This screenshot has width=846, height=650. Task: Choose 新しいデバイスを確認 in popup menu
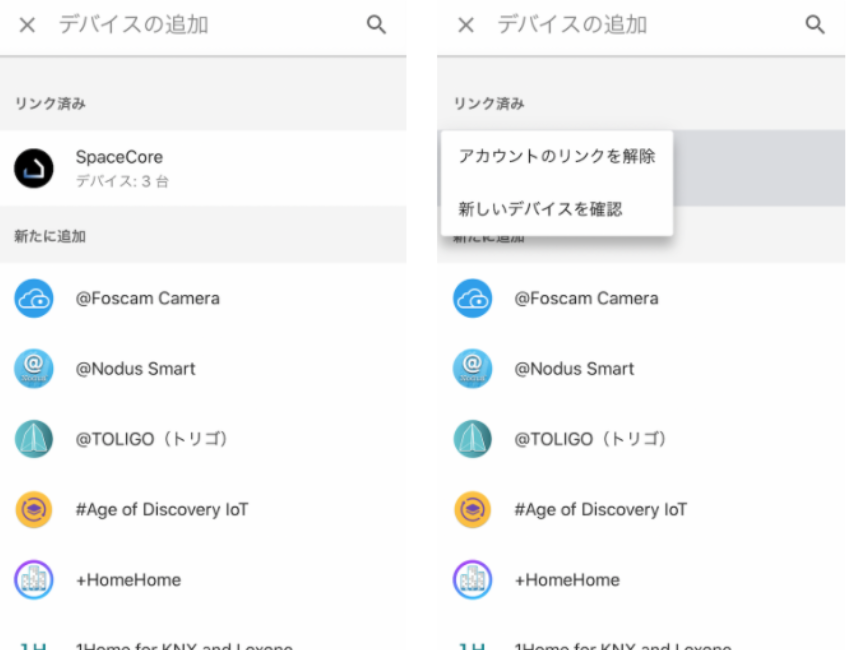coord(540,209)
